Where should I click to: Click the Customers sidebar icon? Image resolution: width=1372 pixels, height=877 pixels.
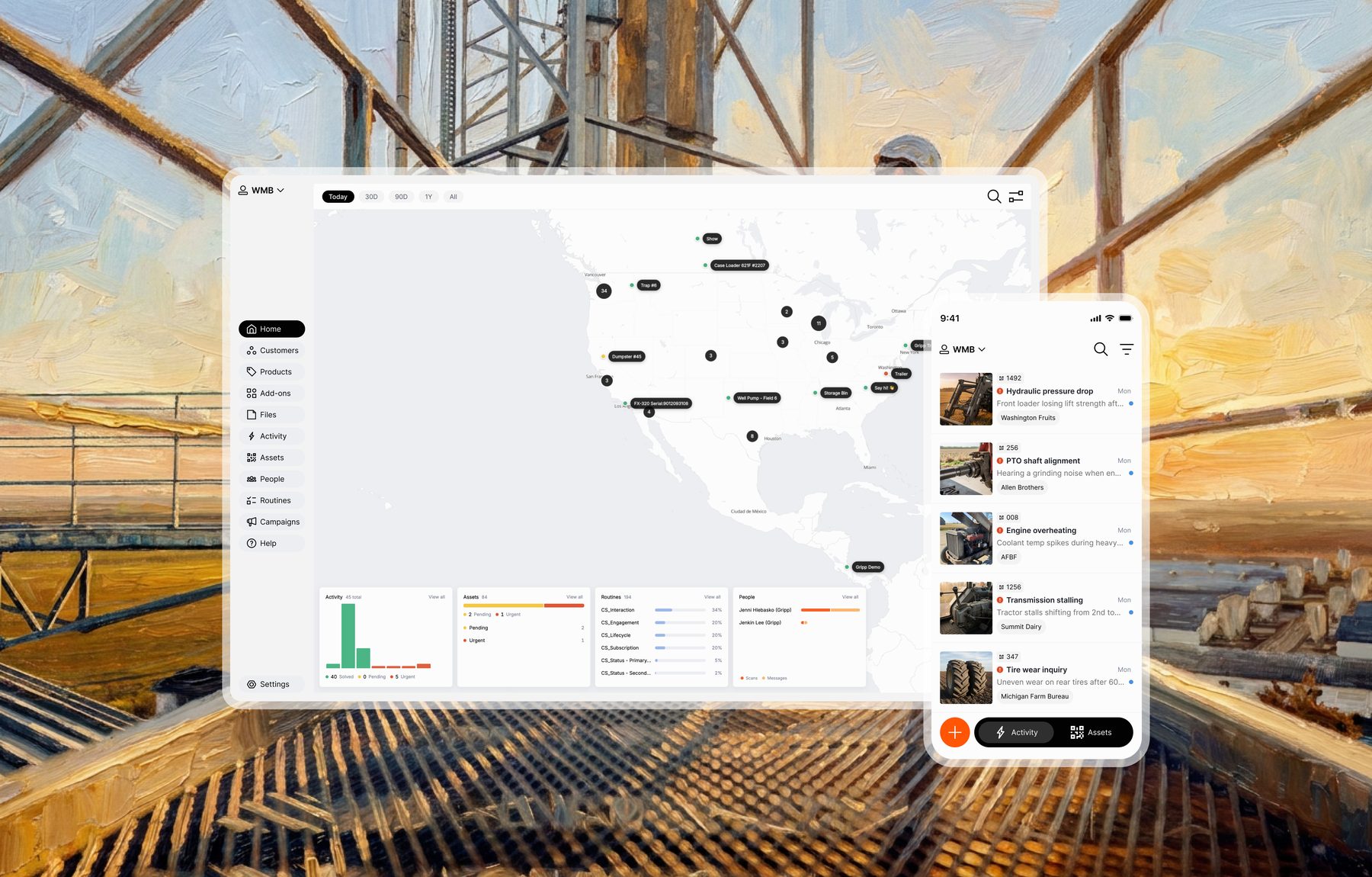click(x=252, y=351)
